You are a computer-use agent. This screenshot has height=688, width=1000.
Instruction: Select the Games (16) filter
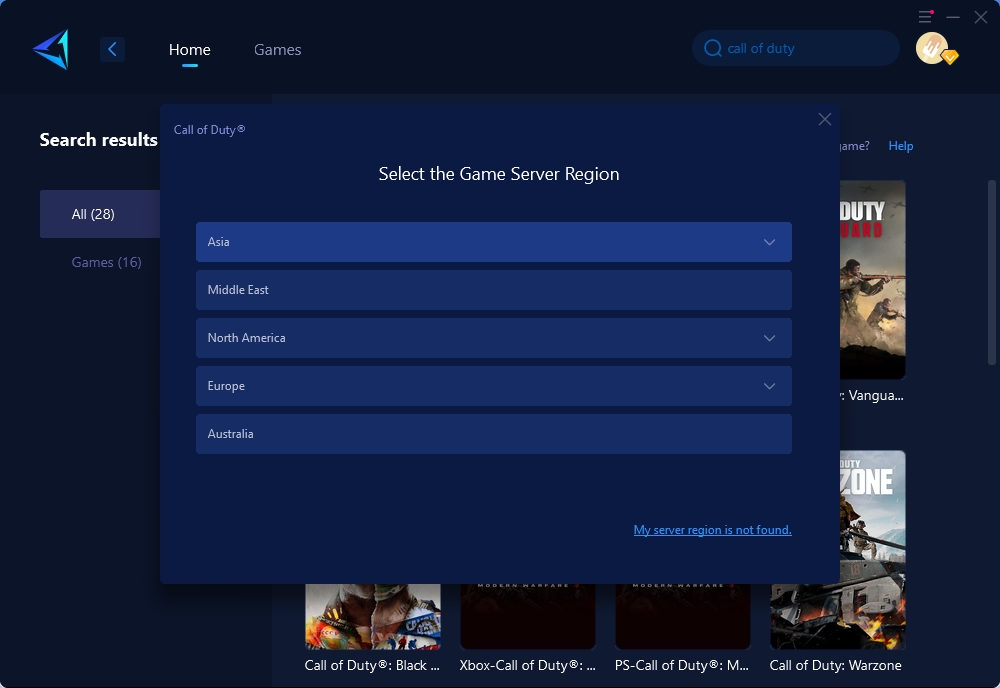(x=107, y=262)
